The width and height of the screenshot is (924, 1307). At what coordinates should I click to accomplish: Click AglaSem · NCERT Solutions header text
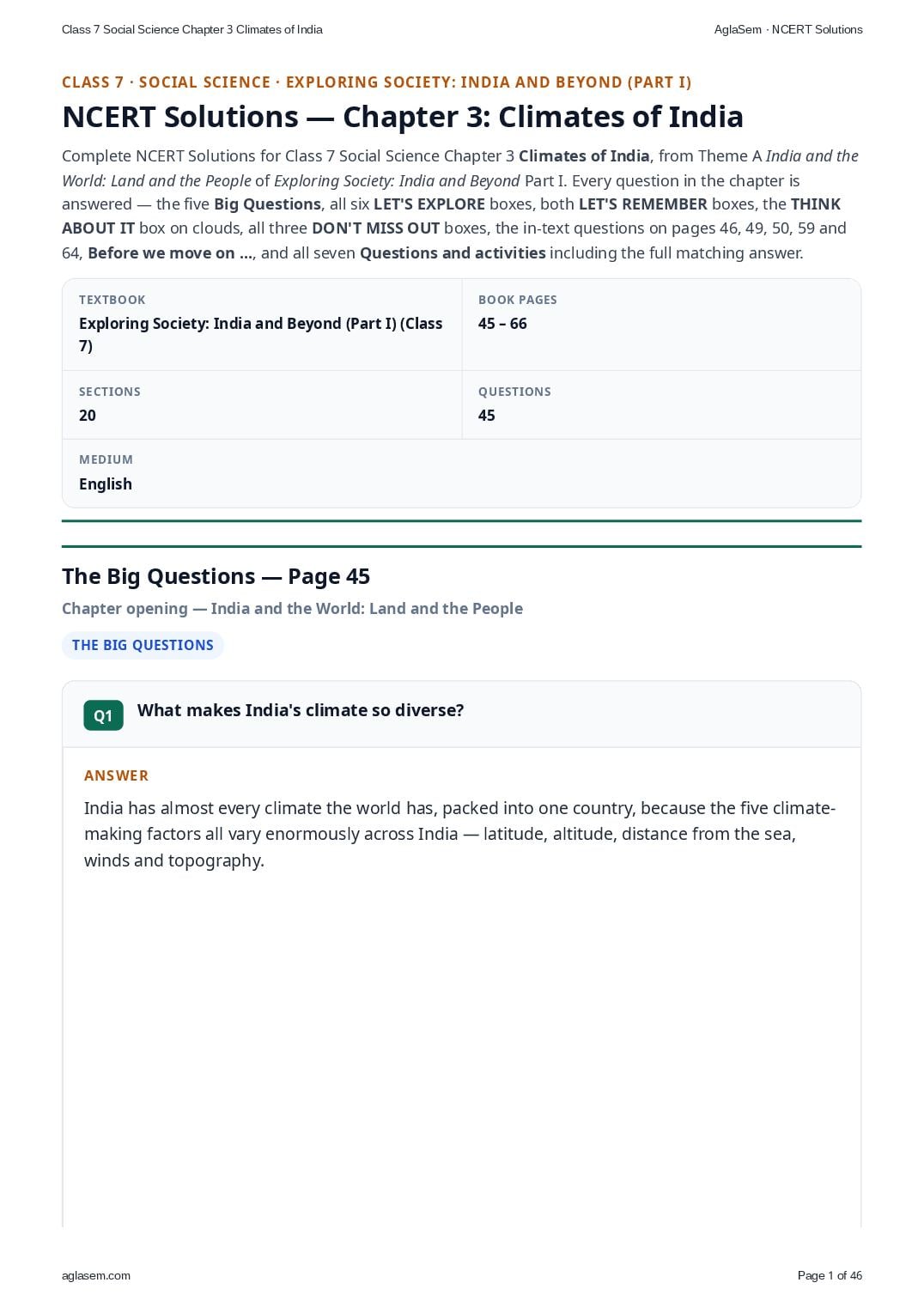click(788, 29)
